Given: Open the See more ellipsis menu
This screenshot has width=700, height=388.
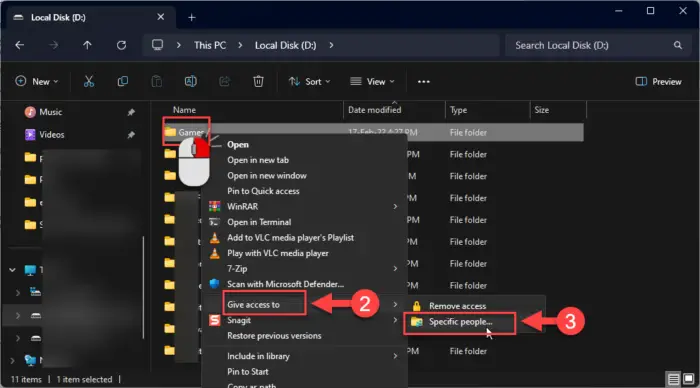Looking at the screenshot, I should tap(424, 82).
